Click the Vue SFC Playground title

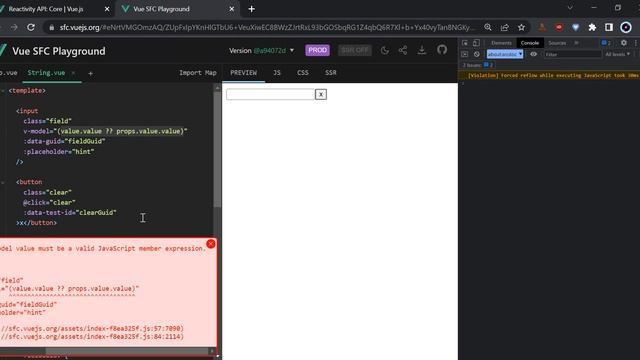59,51
